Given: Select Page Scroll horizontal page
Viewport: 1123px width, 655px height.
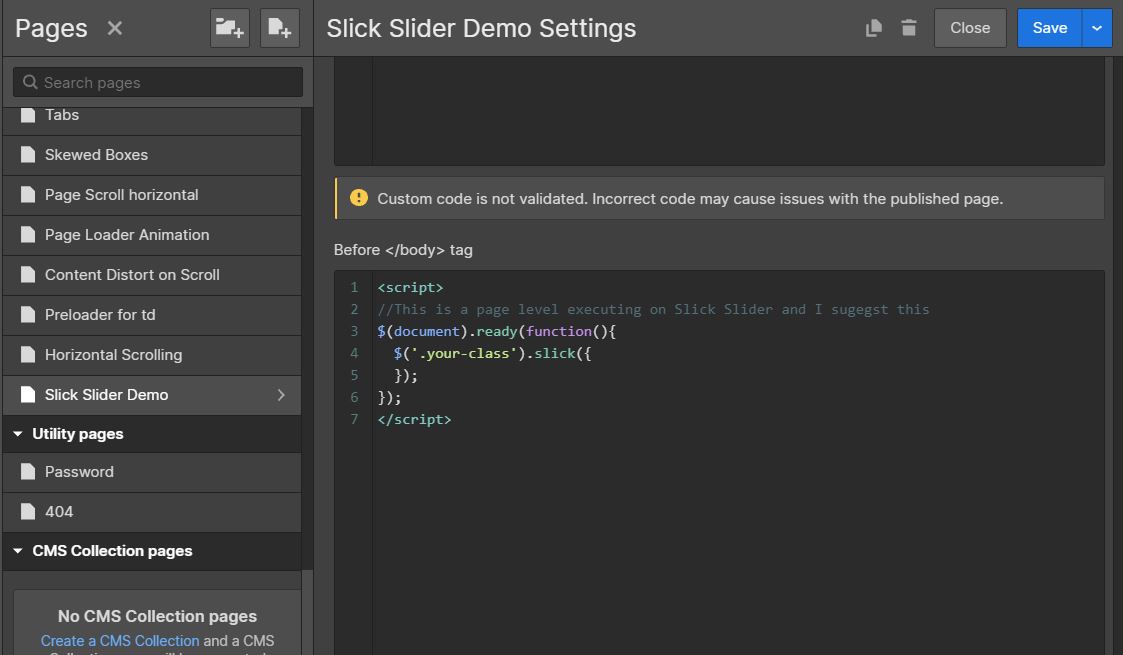Looking at the screenshot, I should tap(152, 195).
